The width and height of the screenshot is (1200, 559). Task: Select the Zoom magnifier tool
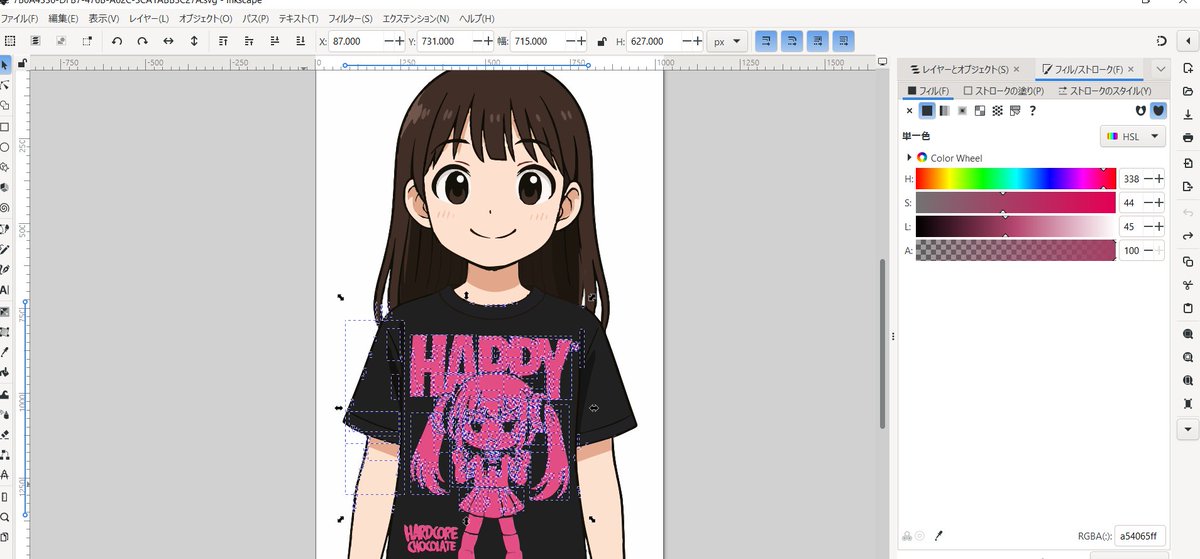tap(5, 517)
